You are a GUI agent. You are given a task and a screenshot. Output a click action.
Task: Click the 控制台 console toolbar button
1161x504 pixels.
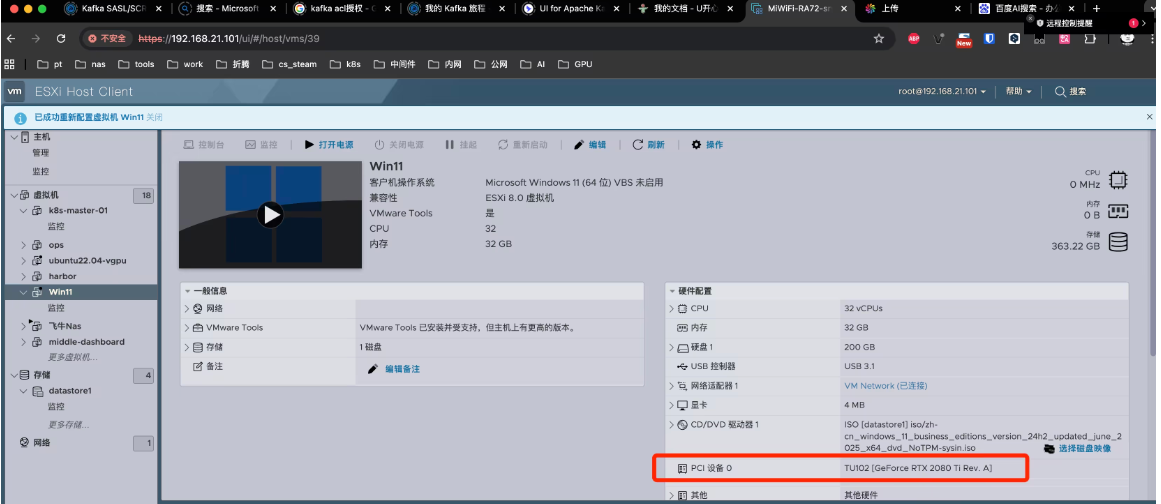(x=204, y=144)
